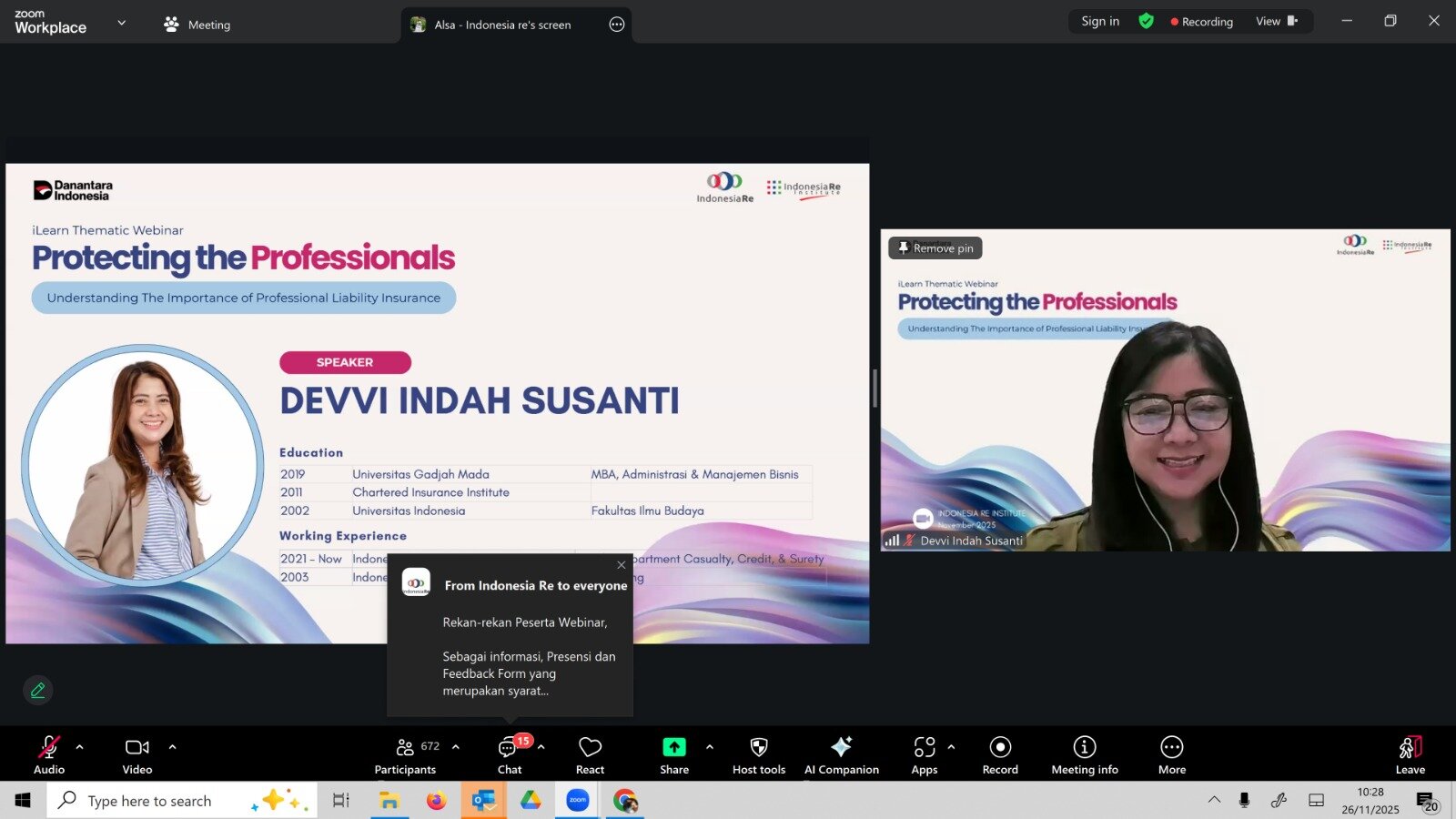Launch AI Companion
The image size is (1456, 819).
pyautogui.click(x=841, y=755)
